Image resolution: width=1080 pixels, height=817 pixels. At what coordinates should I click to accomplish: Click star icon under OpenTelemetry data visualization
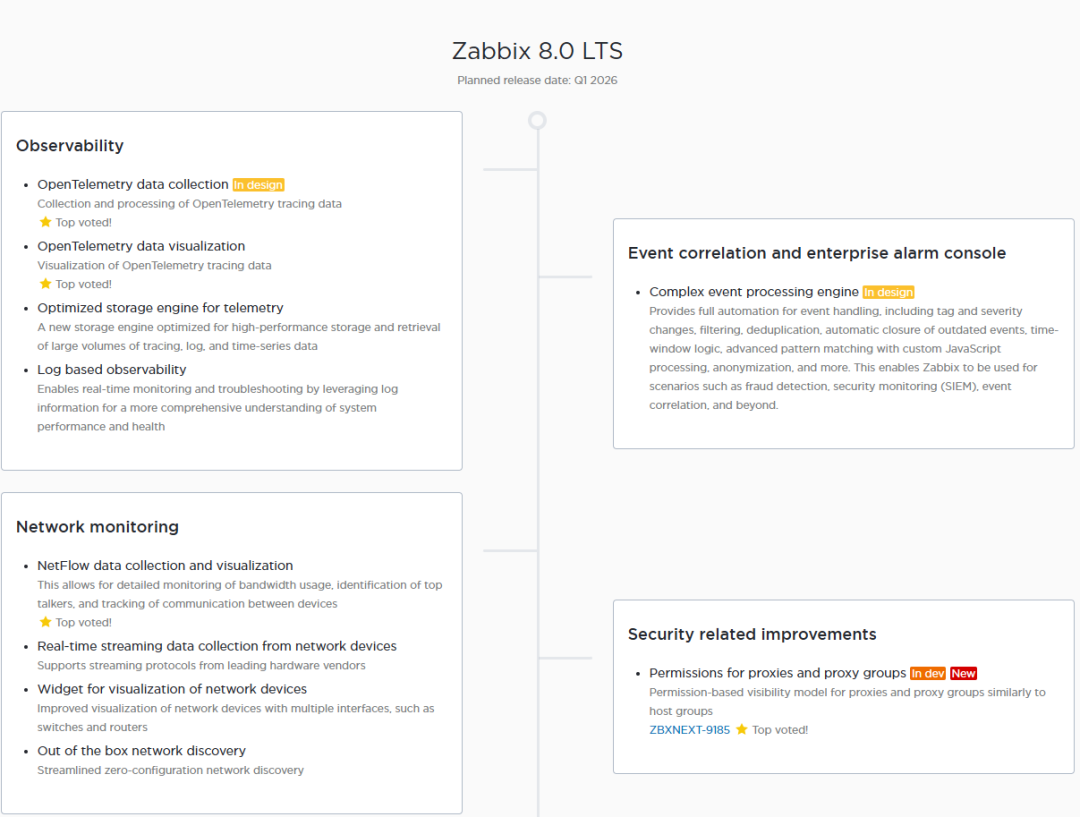45,284
